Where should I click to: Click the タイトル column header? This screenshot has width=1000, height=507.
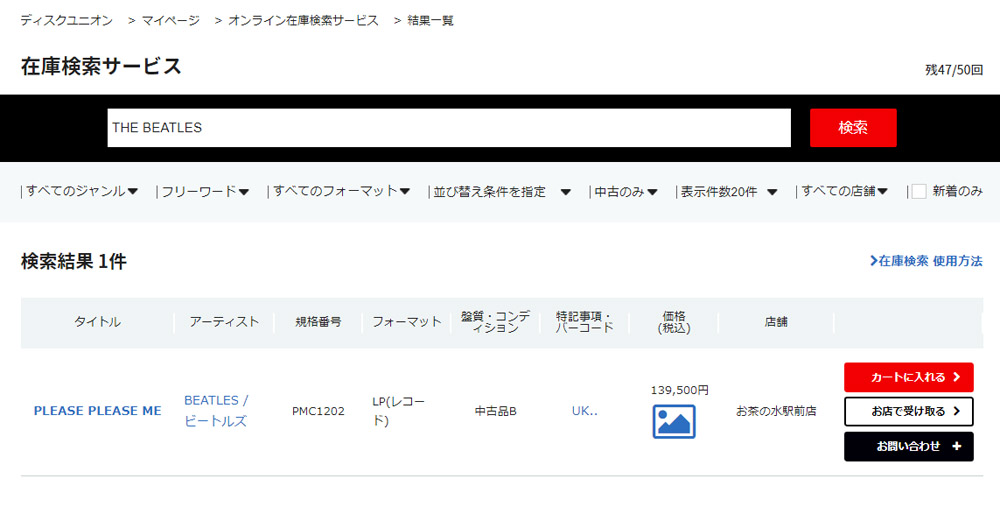click(97, 322)
